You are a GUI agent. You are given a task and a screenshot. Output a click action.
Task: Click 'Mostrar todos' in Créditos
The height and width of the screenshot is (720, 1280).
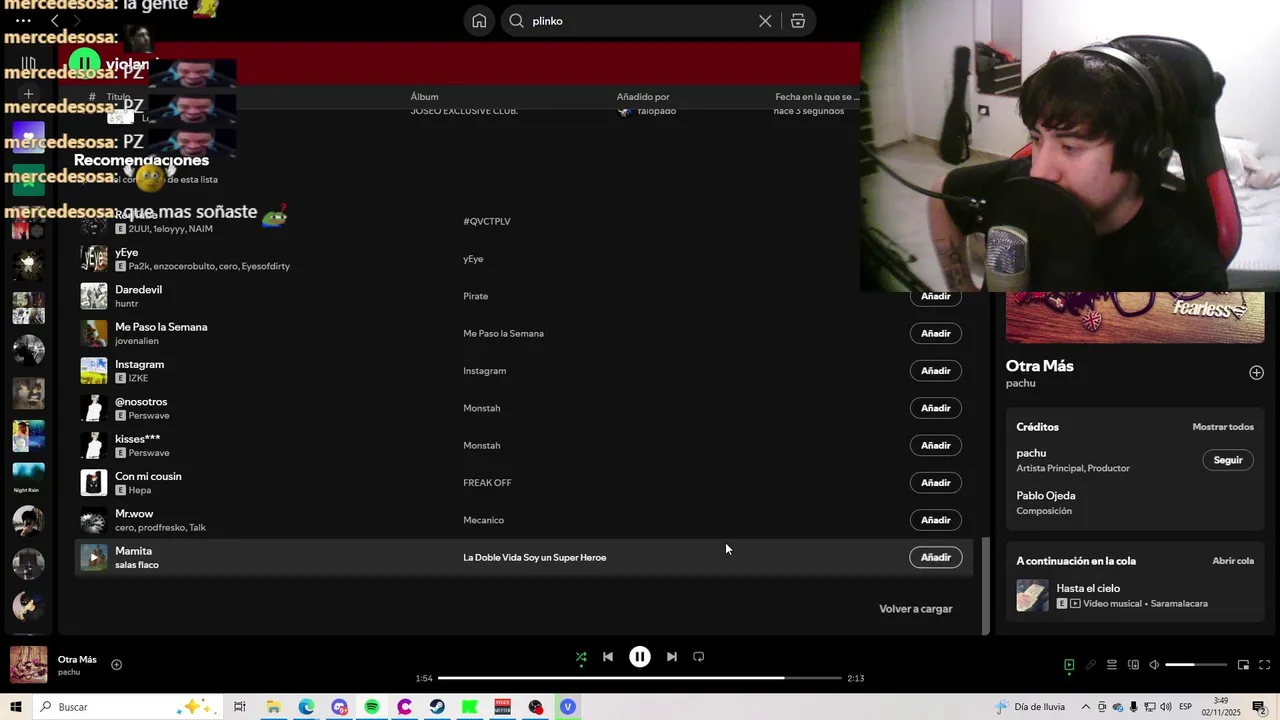tap(1222, 427)
